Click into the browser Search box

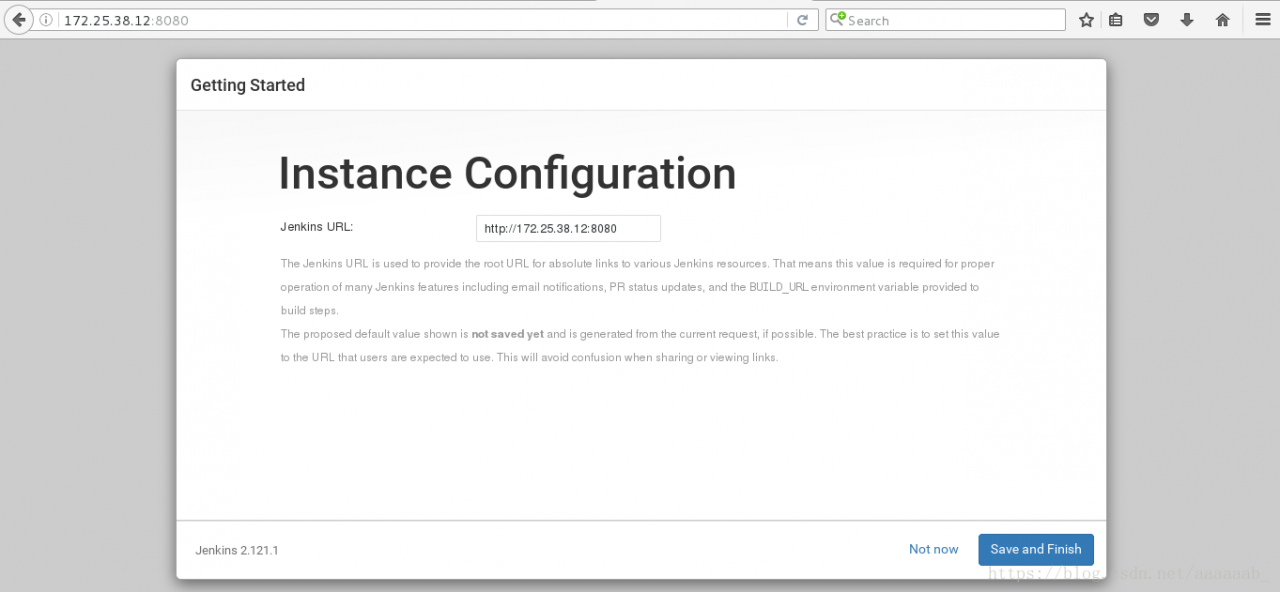click(x=945, y=20)
